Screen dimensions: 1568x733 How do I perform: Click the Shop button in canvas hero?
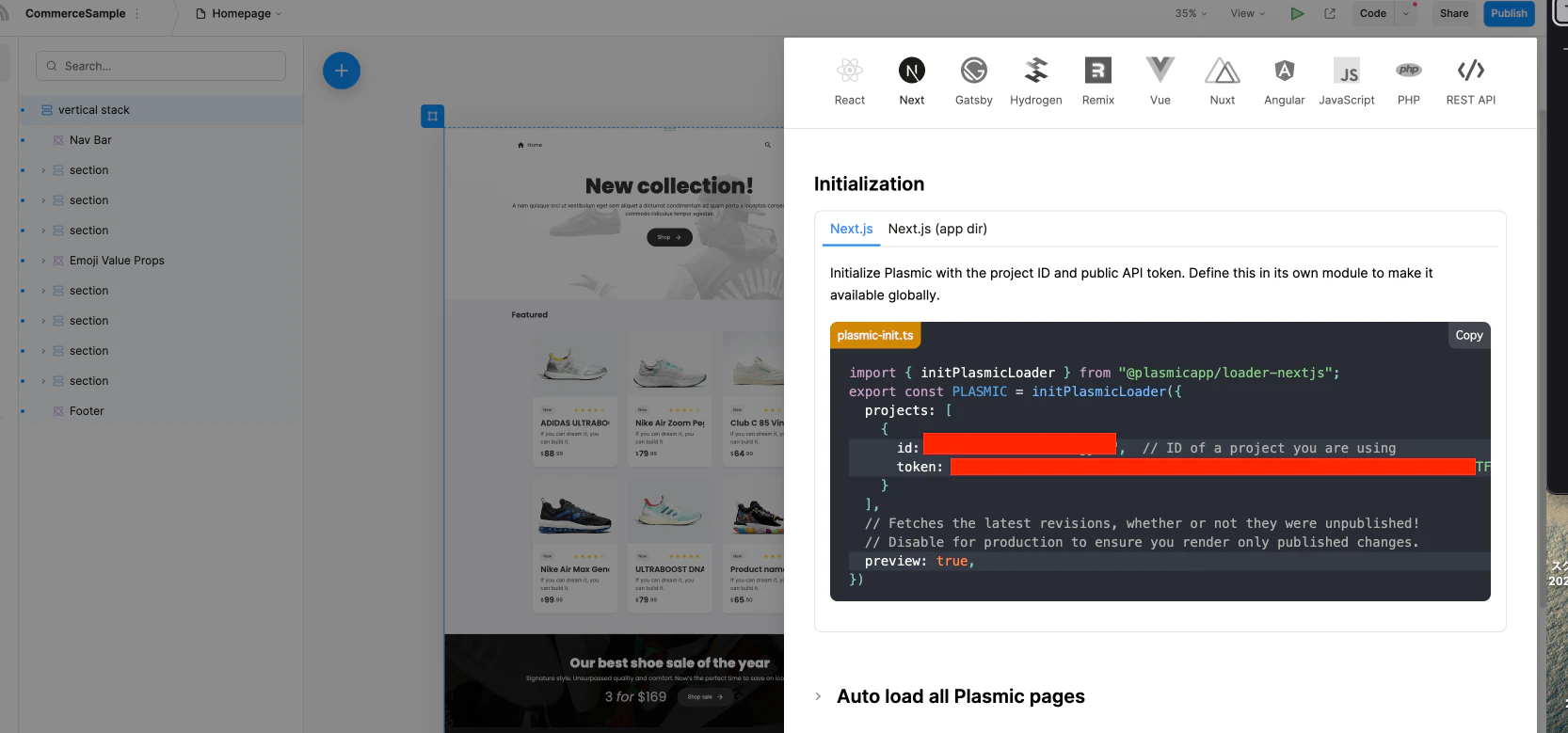click(669, 237)
